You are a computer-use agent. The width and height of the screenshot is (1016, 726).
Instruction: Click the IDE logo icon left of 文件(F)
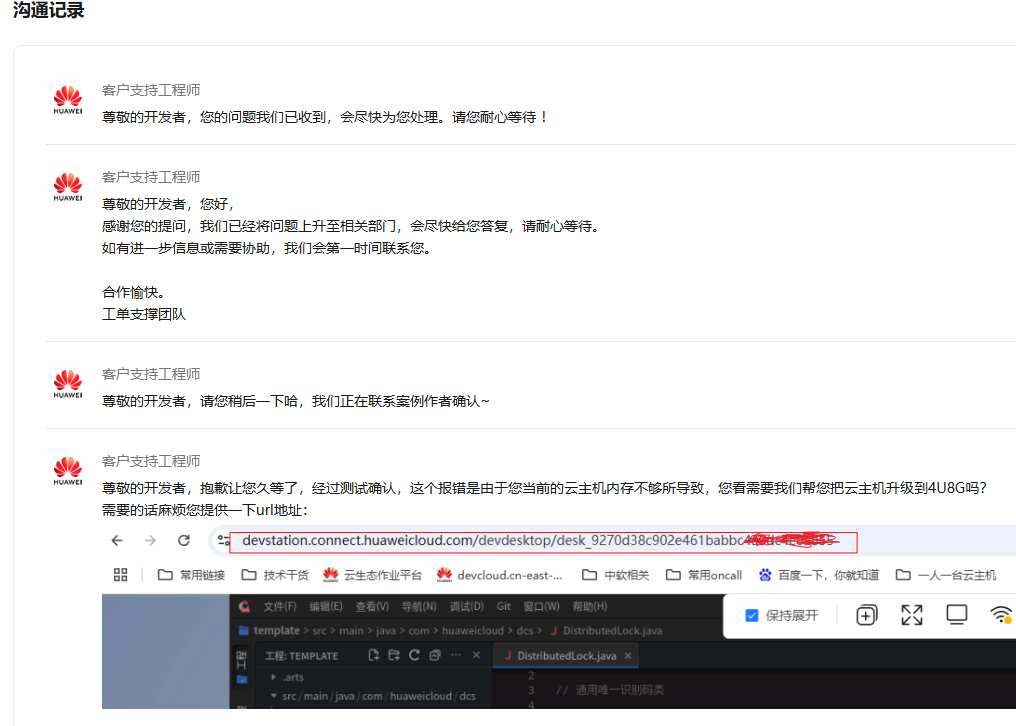click(244, 606)
